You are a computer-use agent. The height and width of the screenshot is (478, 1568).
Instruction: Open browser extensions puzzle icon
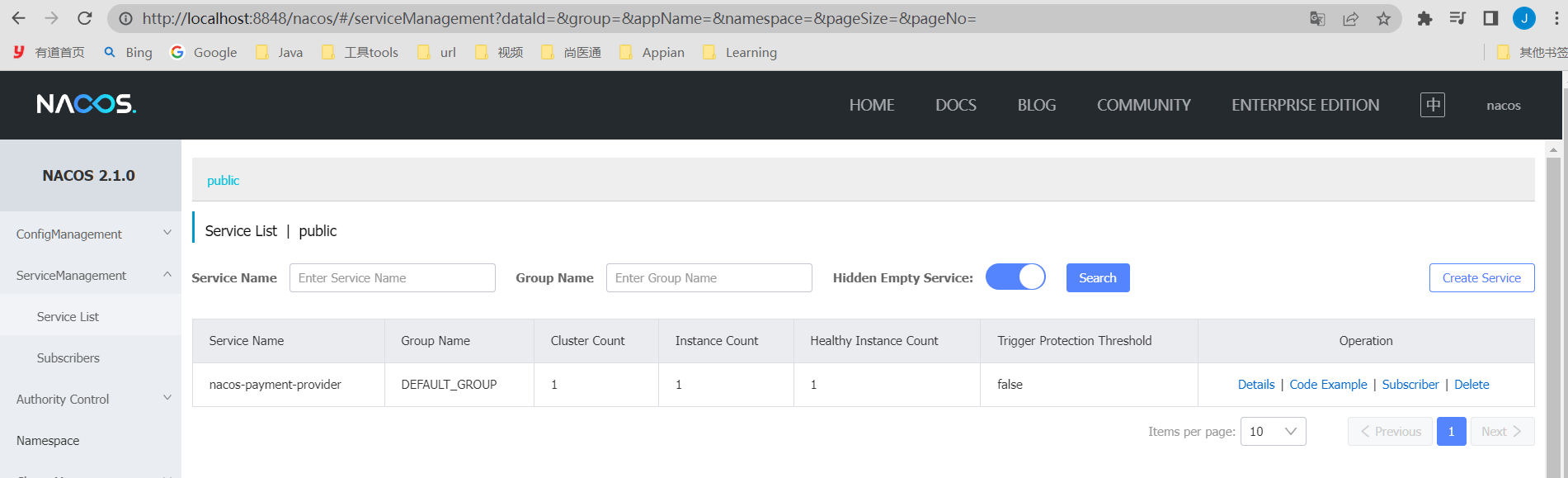(1424, 18)
